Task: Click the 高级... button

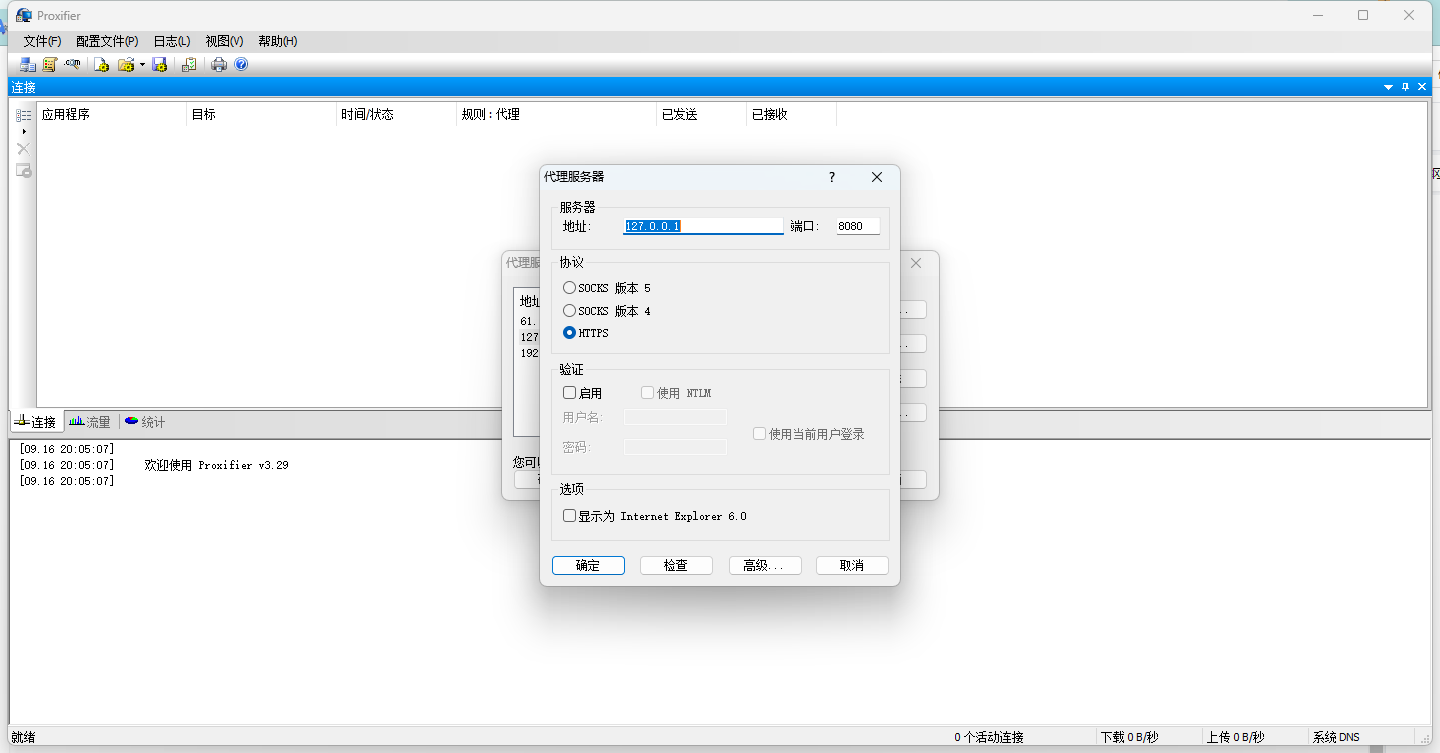Action: tap(765, 565)
